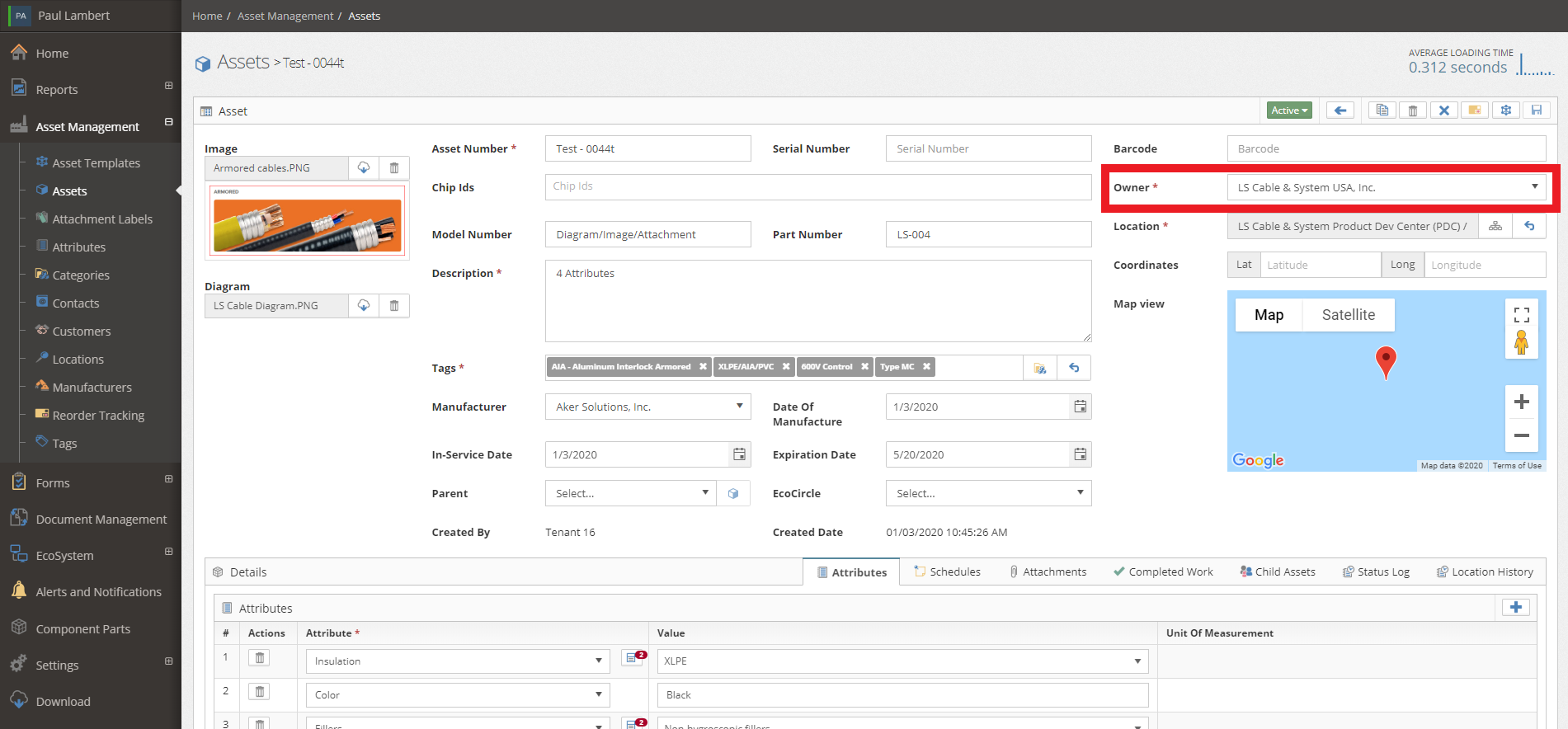This screenshot has width=1568, height=729.
Task: Open the Manufacturer dropdown
Action: point(647,407)
